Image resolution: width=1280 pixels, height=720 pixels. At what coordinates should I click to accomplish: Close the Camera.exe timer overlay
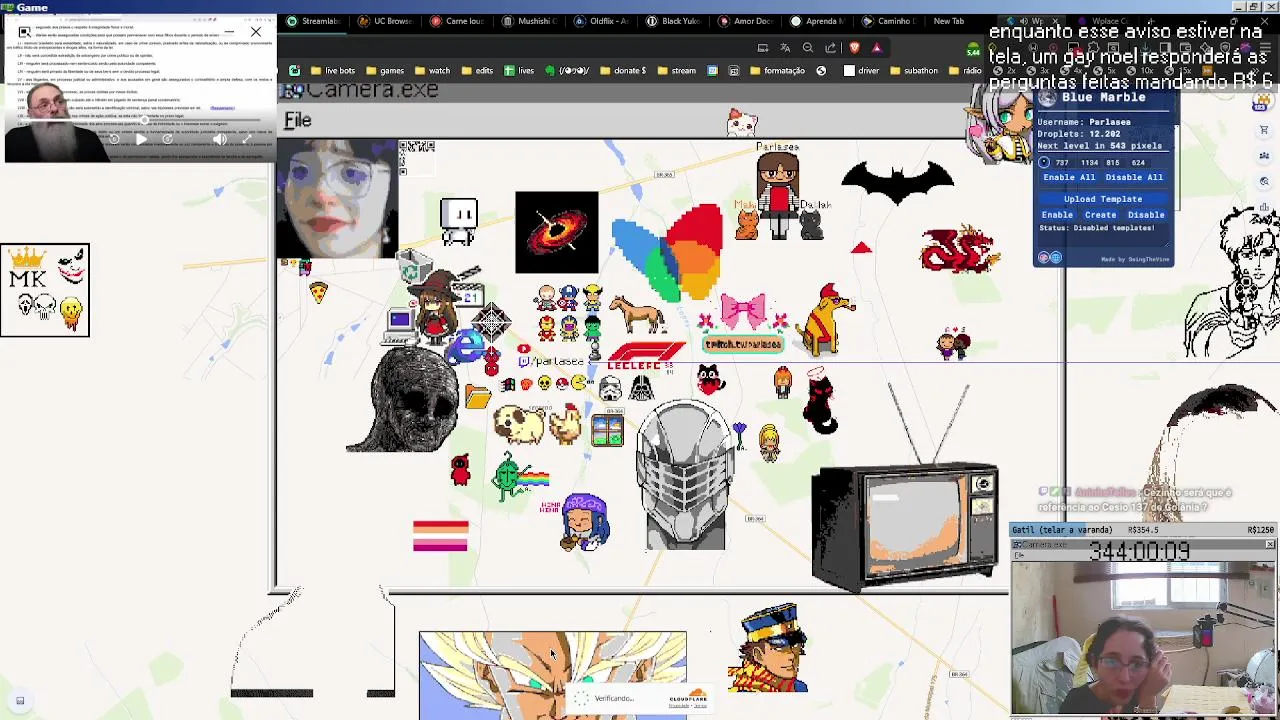tap(1270, 544)
